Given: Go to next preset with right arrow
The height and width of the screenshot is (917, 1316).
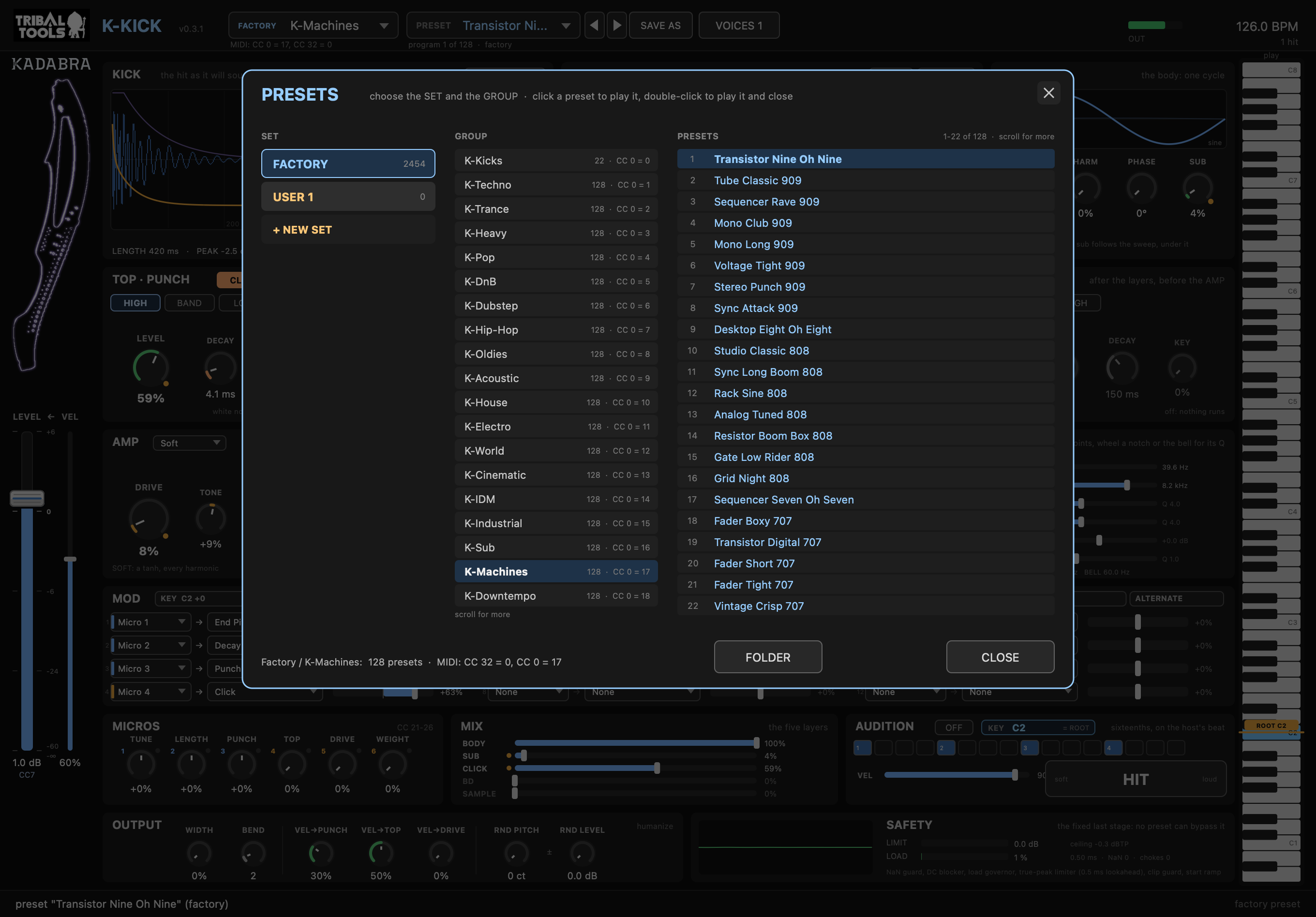Looking at the screenshot, I should (x=617, y=25).
